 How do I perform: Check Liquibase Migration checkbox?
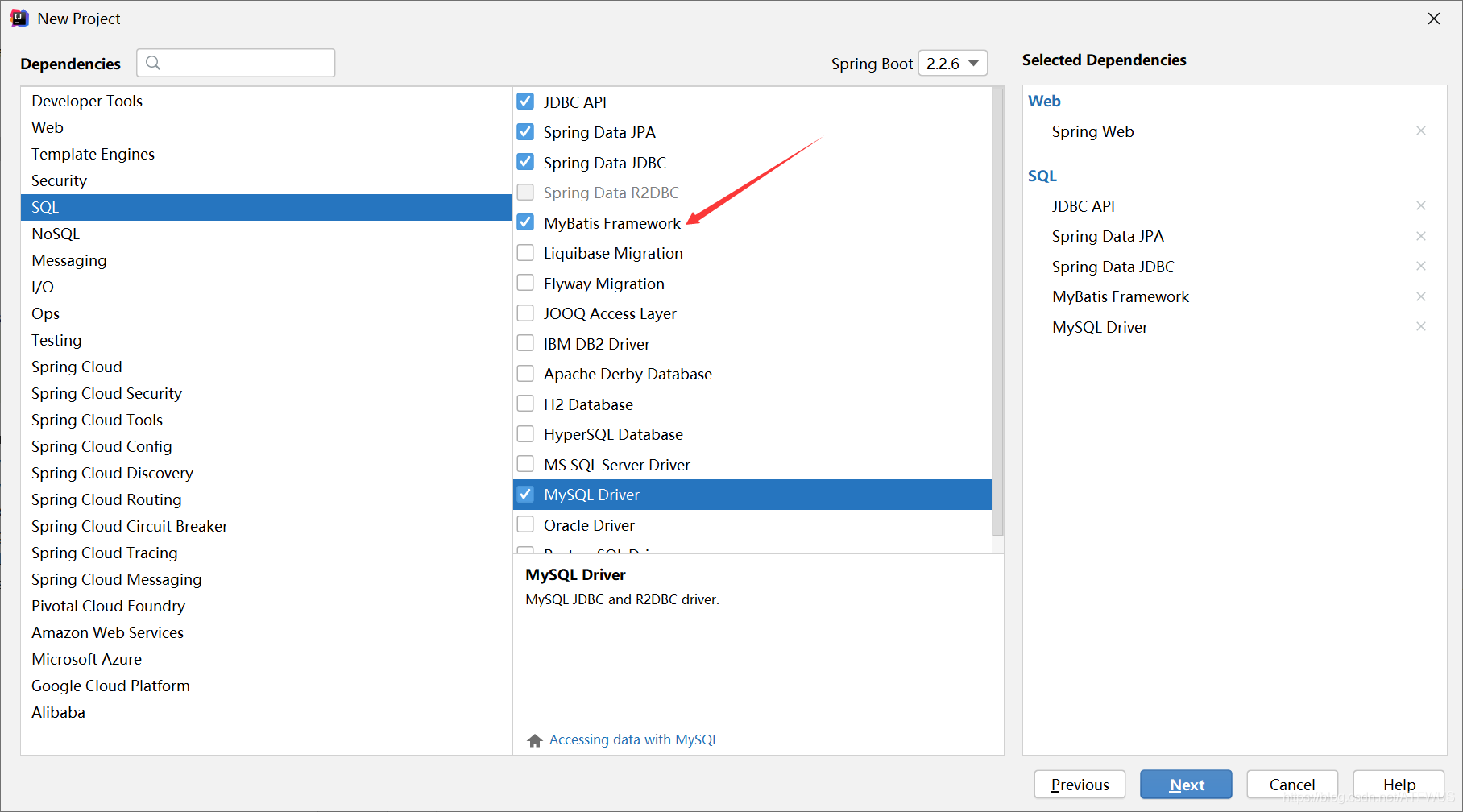pos(525,252)
